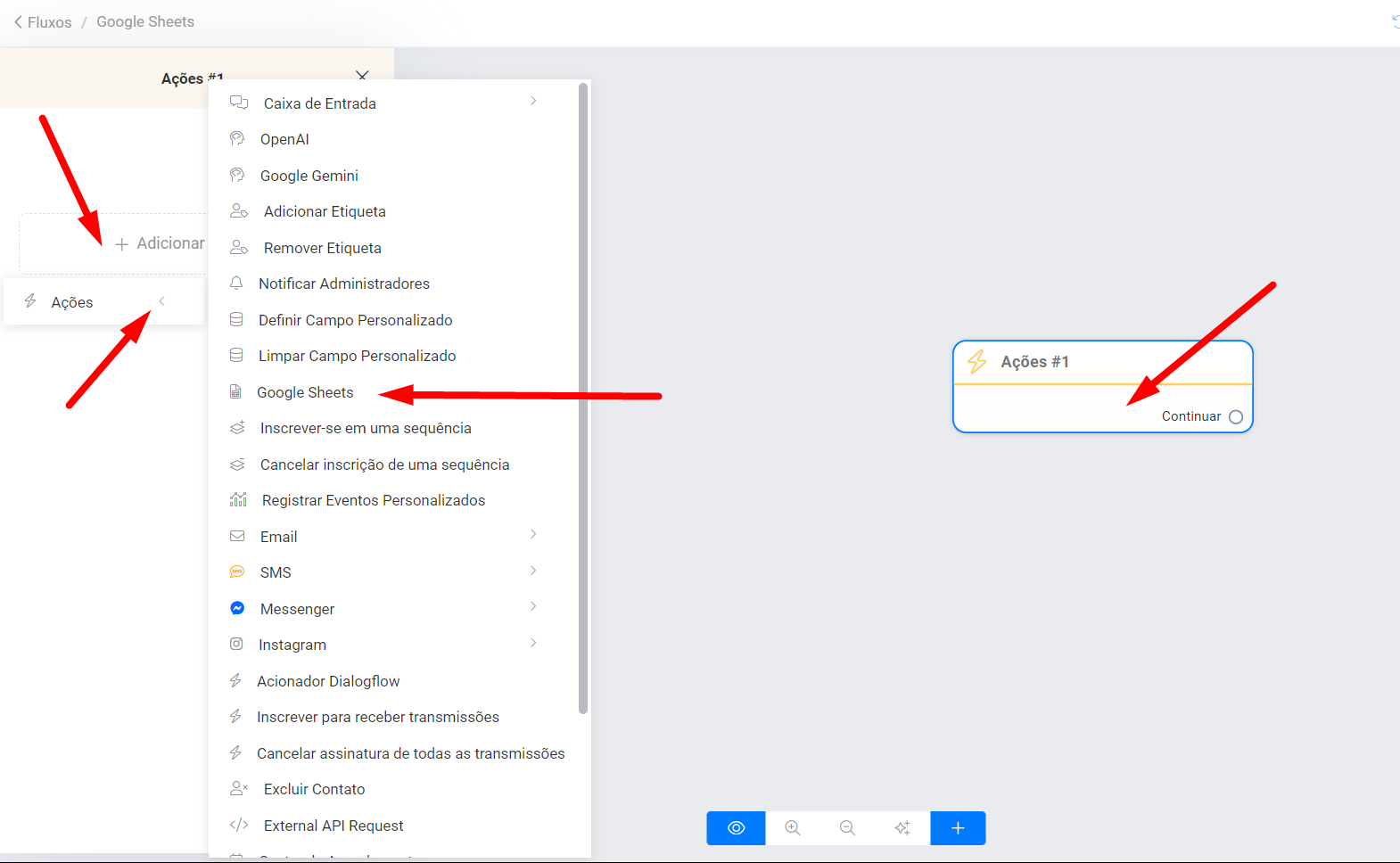The image size is (1400, 863).
Task: Collapse the Ações menu chevron
Action: point(161,301)
